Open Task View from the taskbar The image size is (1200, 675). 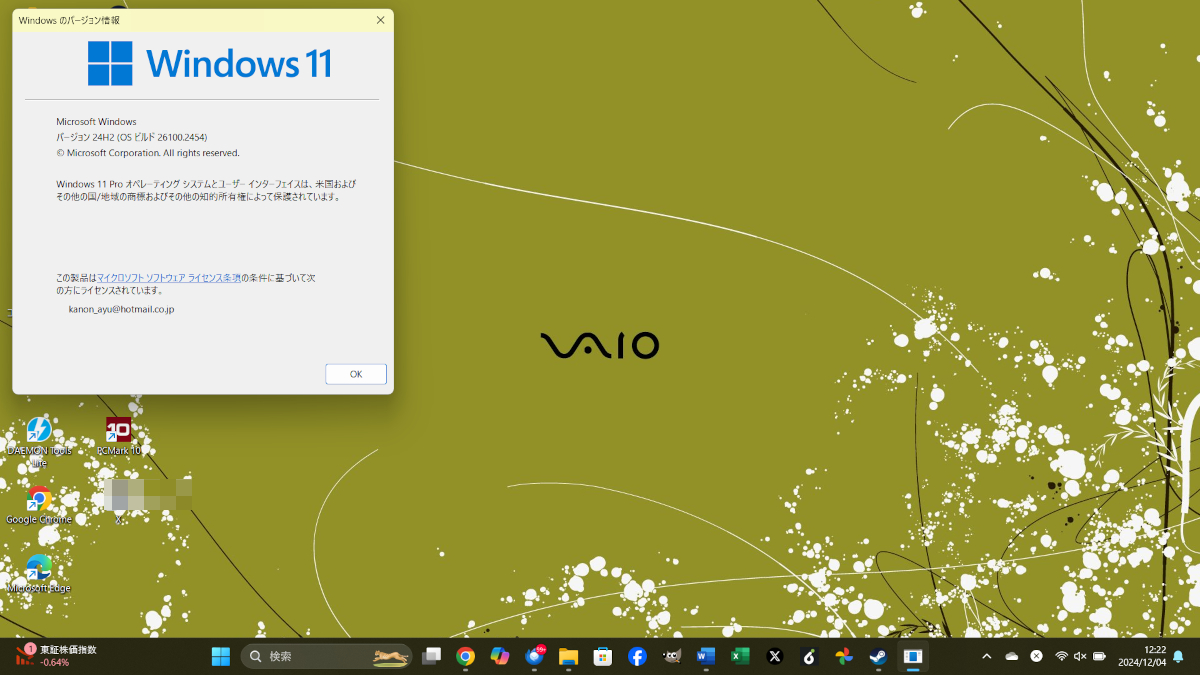431,657
